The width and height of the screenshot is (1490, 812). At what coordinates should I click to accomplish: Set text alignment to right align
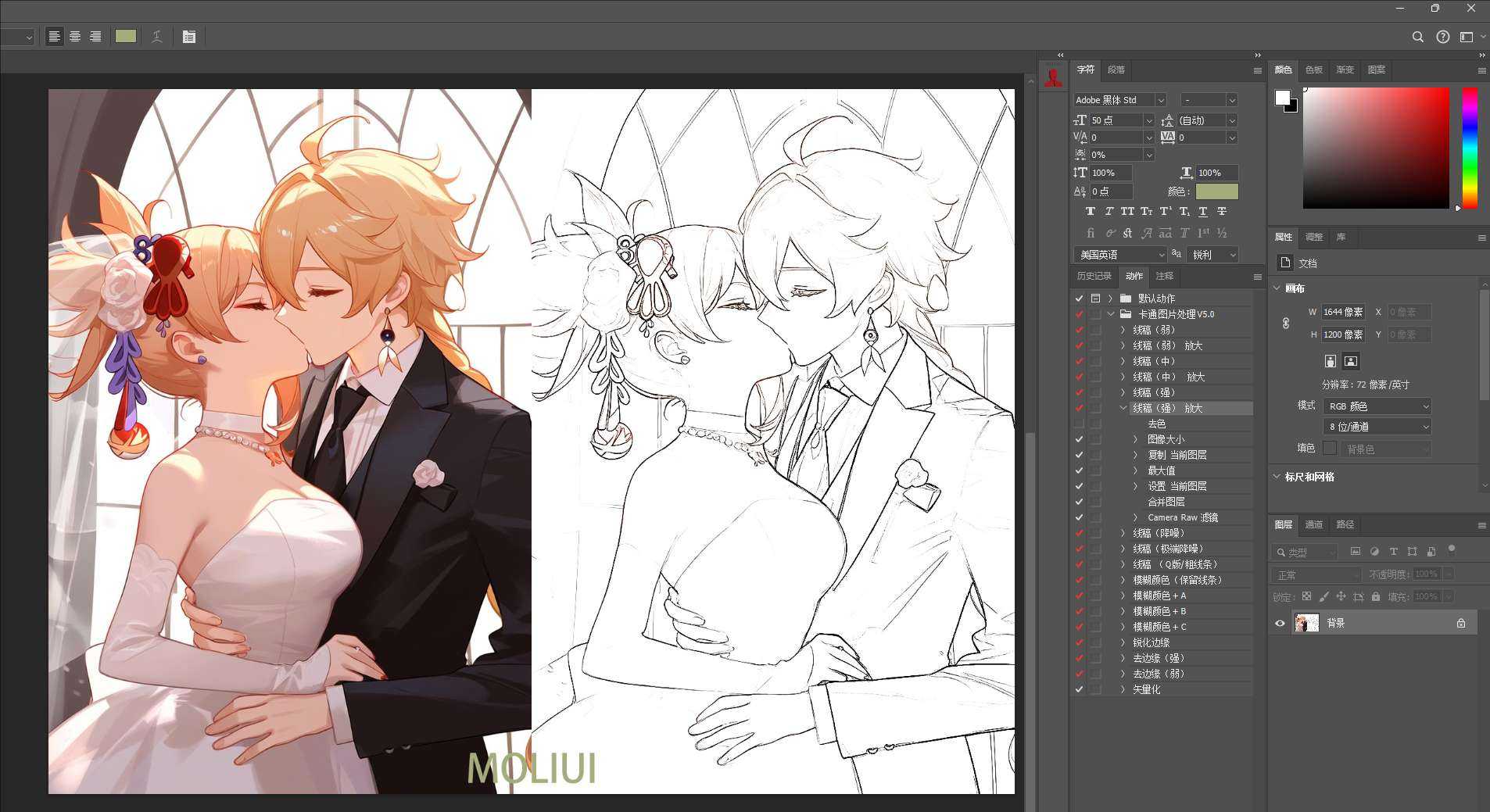(95, 37)
